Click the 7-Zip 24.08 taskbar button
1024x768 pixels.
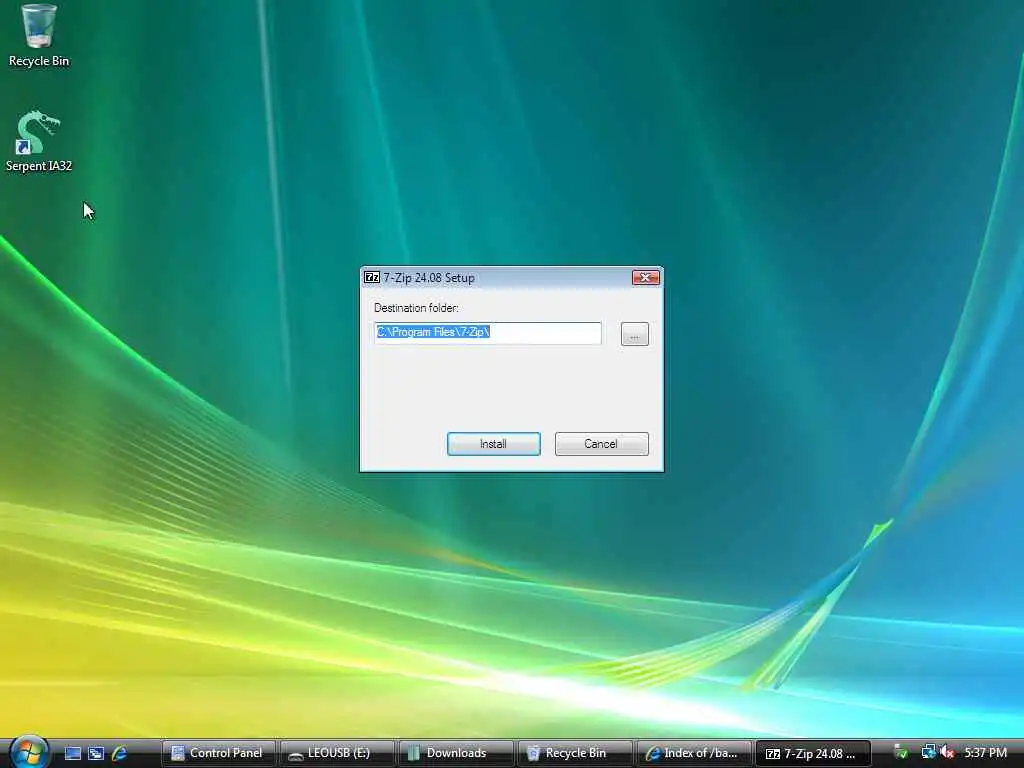pos(812,753)
